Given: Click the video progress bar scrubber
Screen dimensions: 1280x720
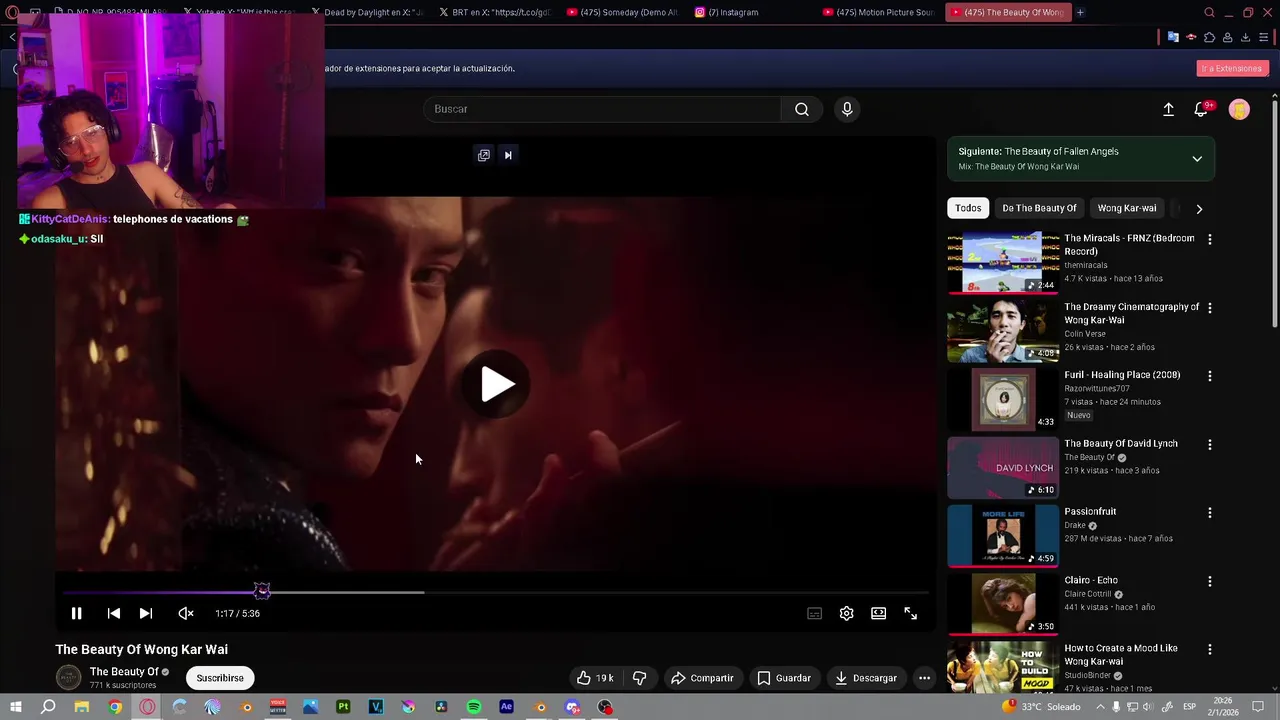Looking at the screenshot, I should [x=262, y=591].
